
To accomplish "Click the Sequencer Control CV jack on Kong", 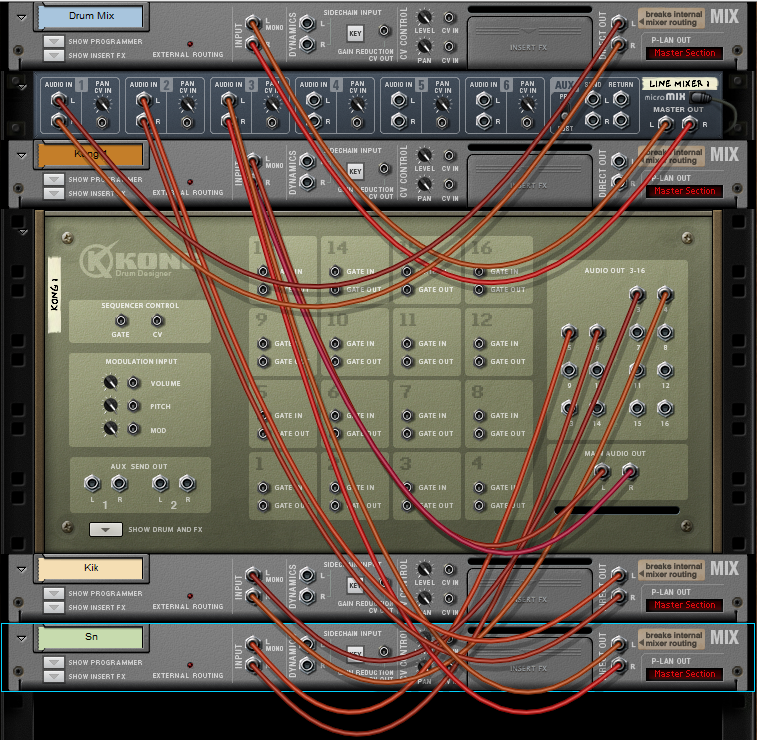I will coord(157,321).
